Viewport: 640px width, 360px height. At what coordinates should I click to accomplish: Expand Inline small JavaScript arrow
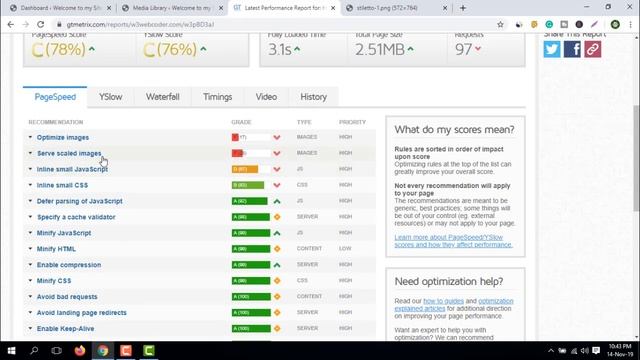point(30,169)
